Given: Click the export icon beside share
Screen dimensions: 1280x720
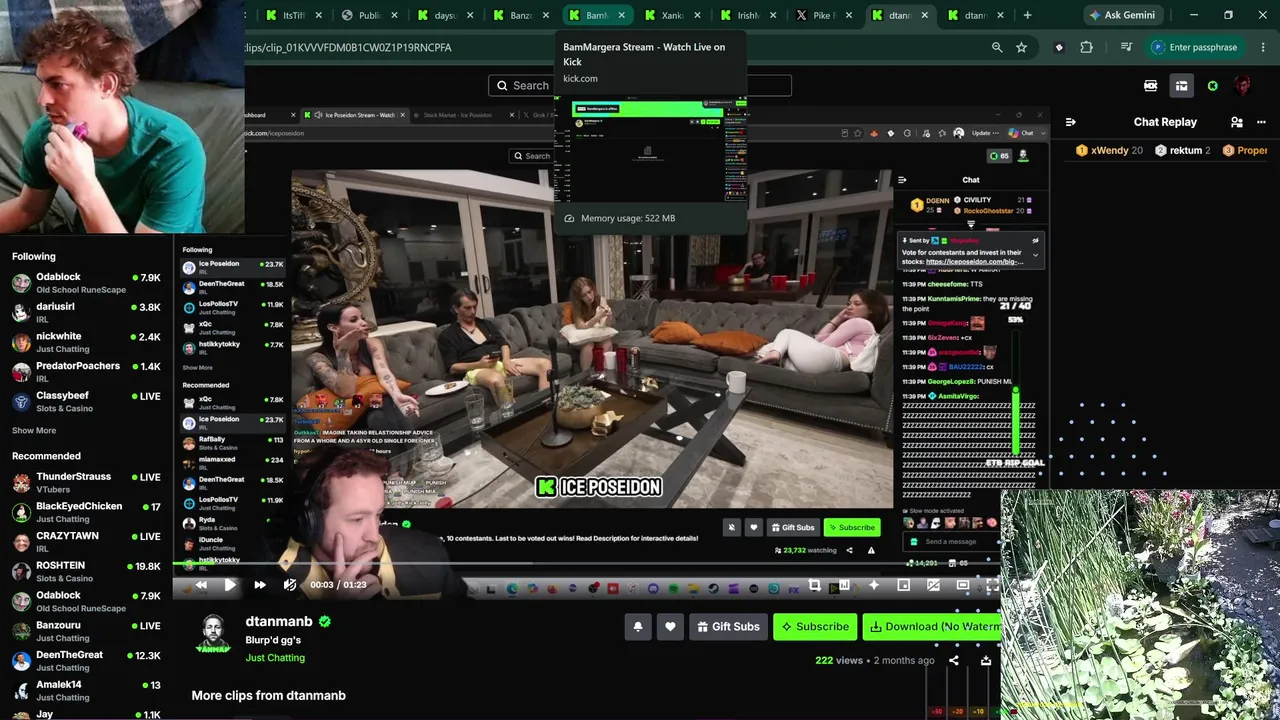Looking at the screenshot, I should [x=986, y=660].
